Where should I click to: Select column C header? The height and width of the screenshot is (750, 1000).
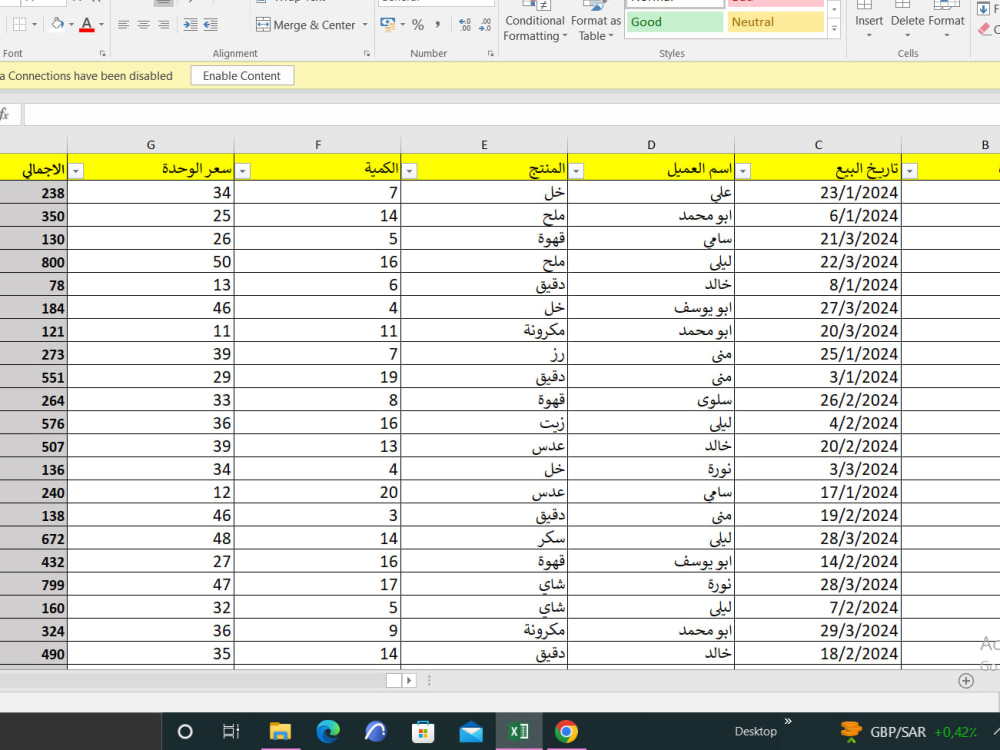(x=818, y=145)
